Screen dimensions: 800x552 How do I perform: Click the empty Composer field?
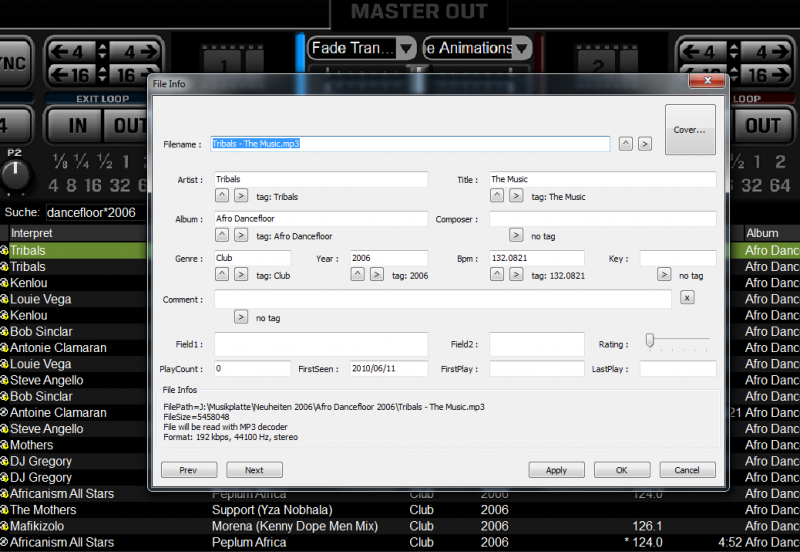[603, 218]
